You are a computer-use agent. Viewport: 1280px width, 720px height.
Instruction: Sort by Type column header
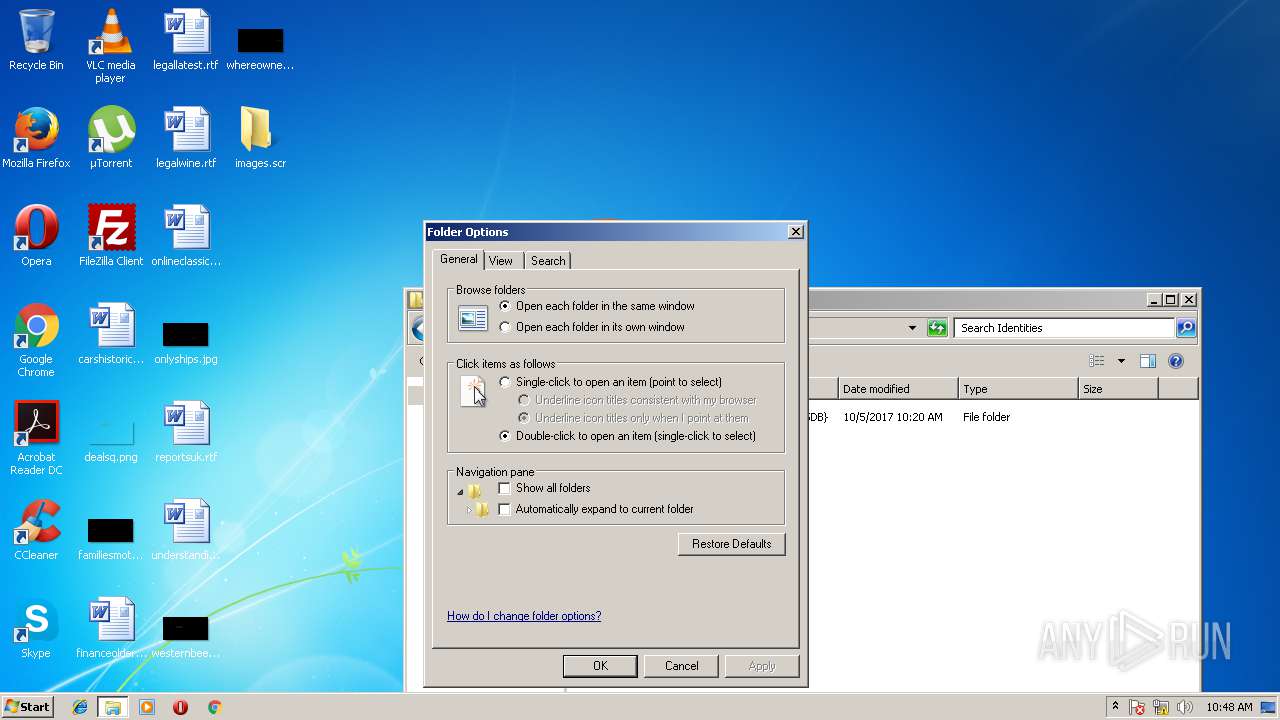tap(1018, 389)
